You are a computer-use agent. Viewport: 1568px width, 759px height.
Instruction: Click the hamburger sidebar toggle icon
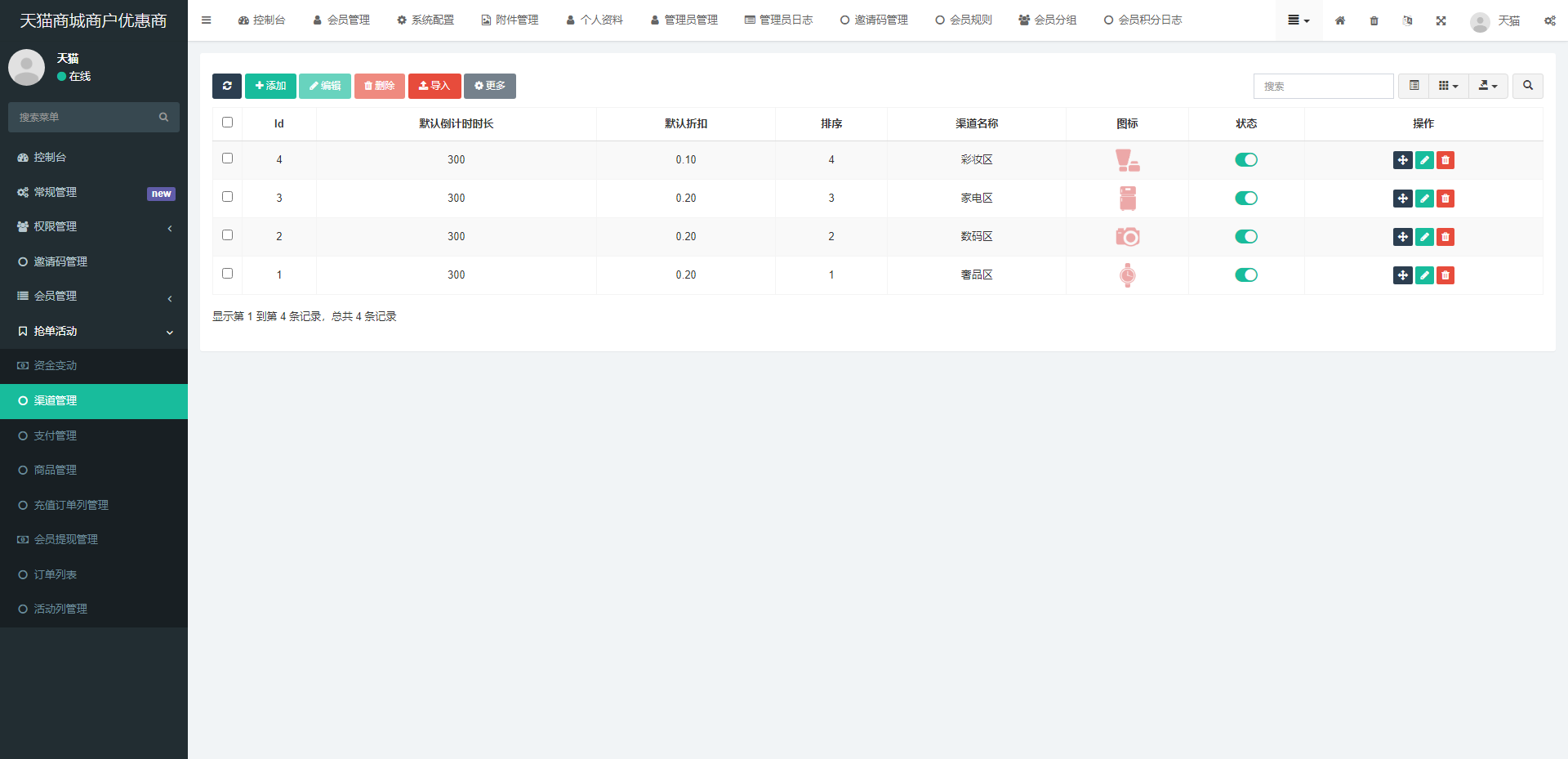pos(207,20)
